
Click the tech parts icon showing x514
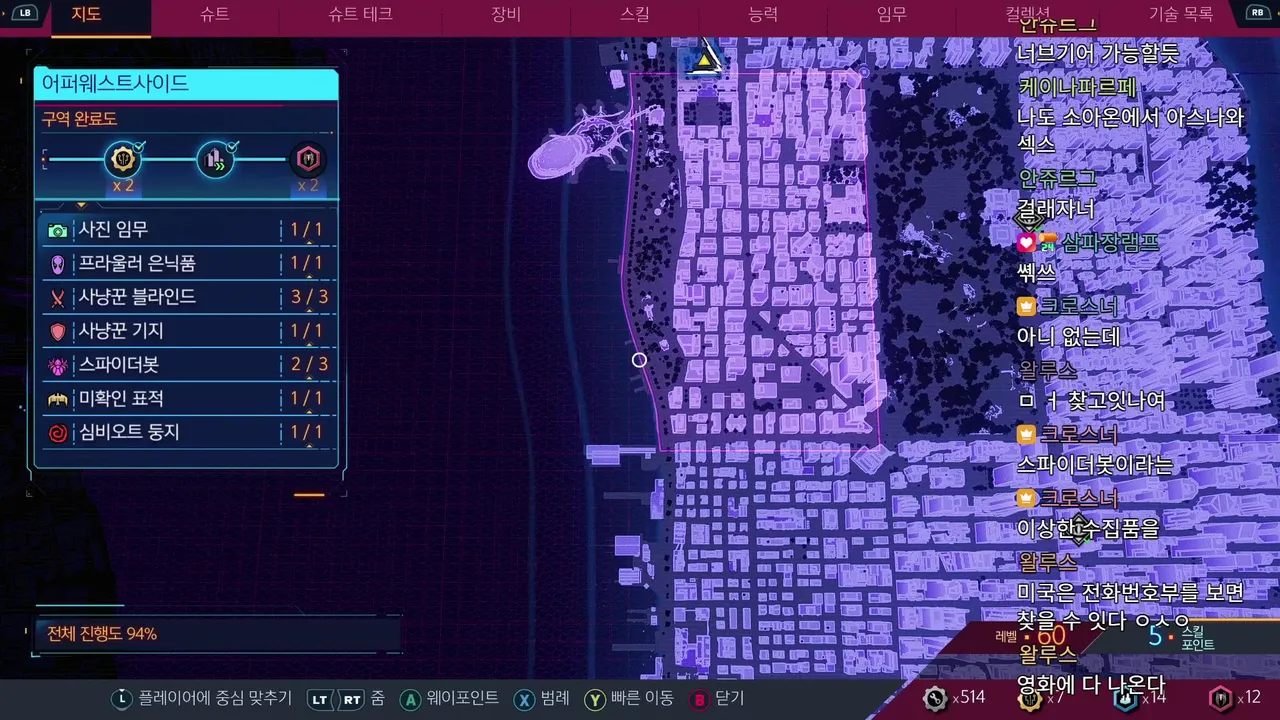[x=935, y=698]
